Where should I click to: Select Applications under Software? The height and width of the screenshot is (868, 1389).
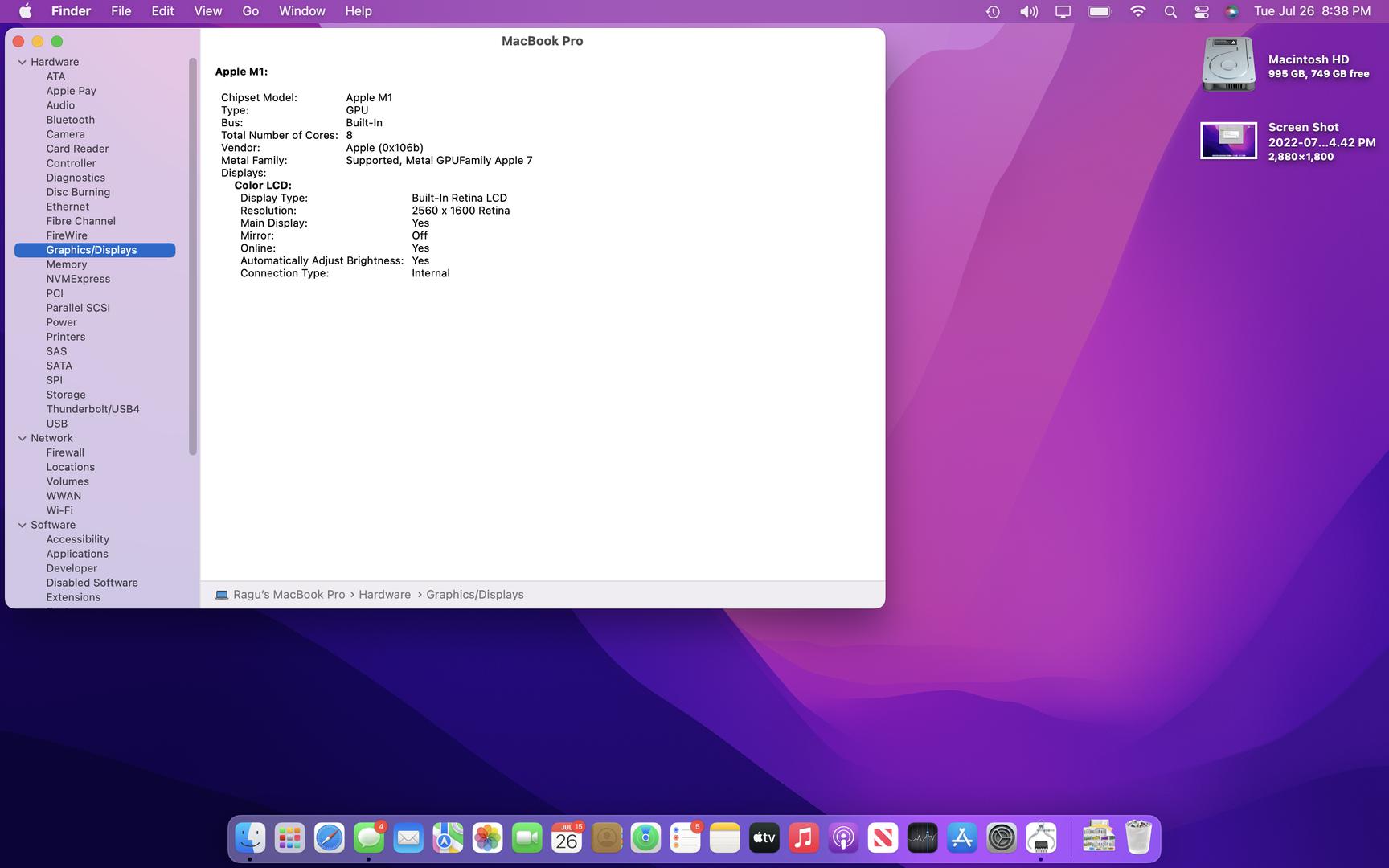[95, 554]
